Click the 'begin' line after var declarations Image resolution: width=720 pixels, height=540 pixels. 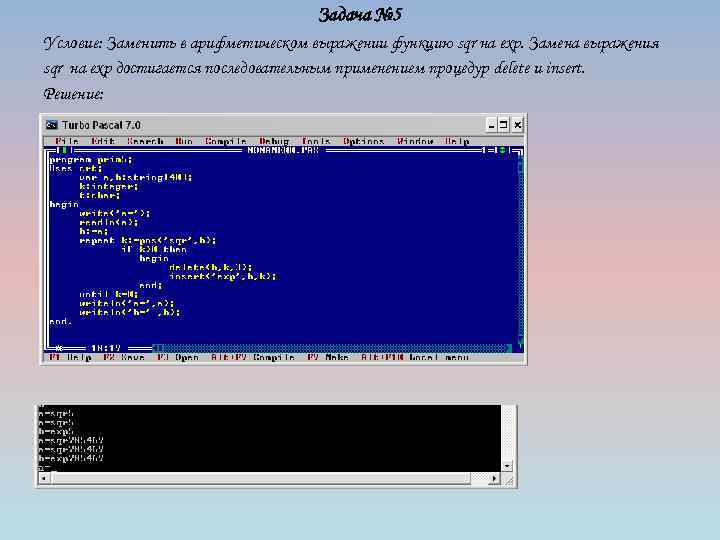pyautogui.click(x=64, y=204)
